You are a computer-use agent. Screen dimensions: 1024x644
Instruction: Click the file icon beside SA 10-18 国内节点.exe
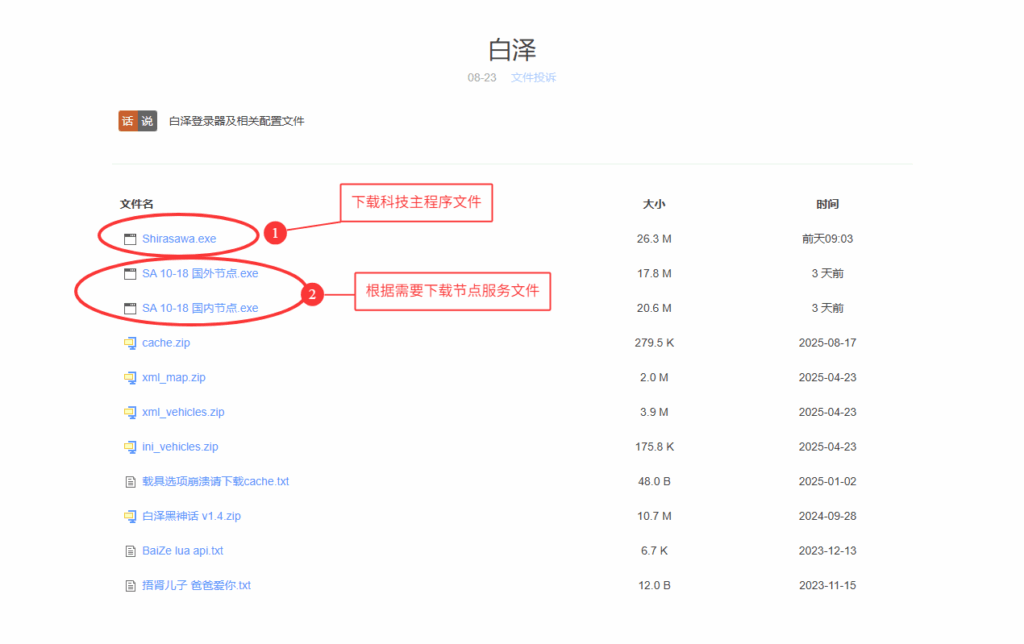(129, 308)
